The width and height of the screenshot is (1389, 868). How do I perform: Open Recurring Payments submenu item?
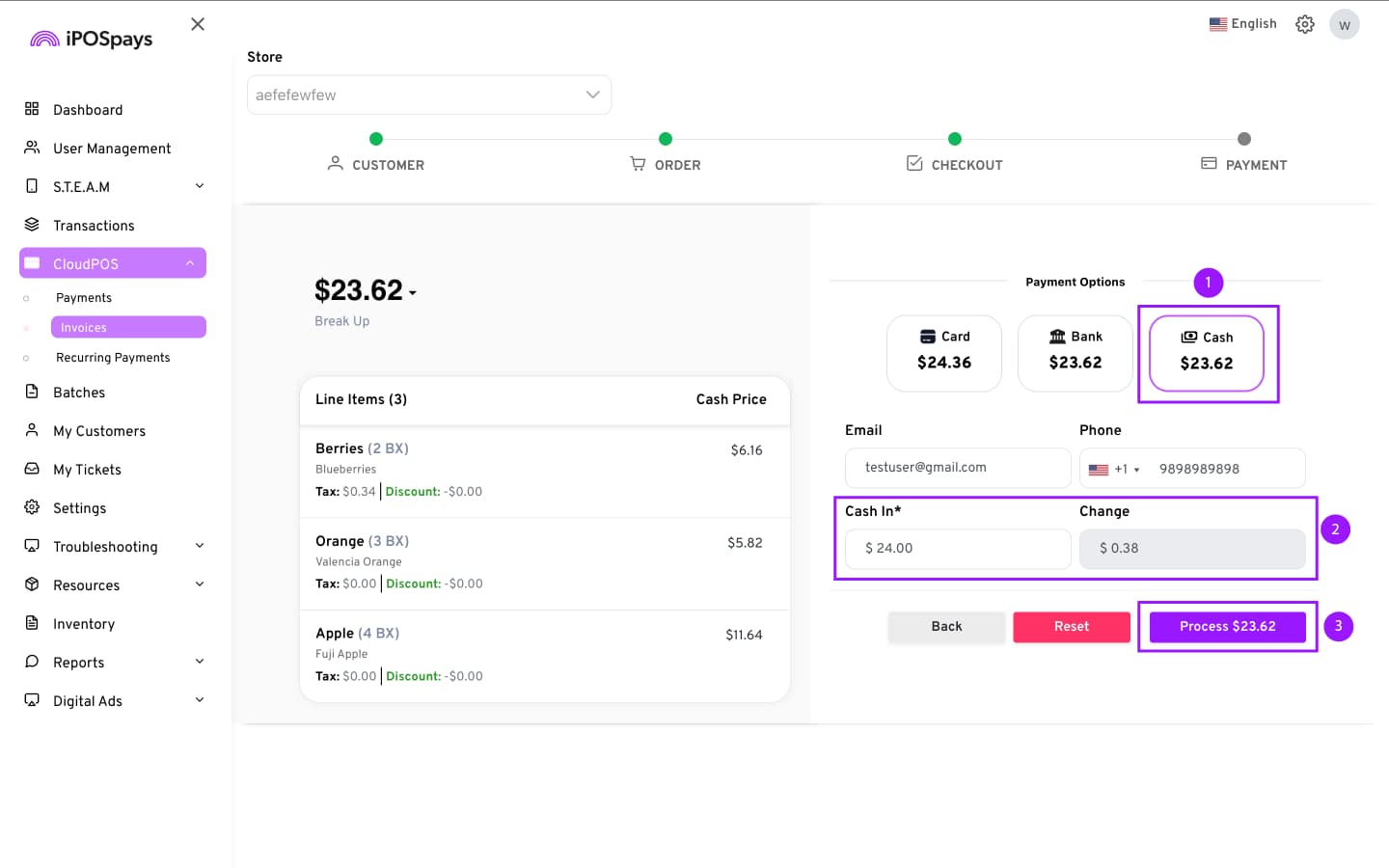pyautogui.click(x=113, y=358)
